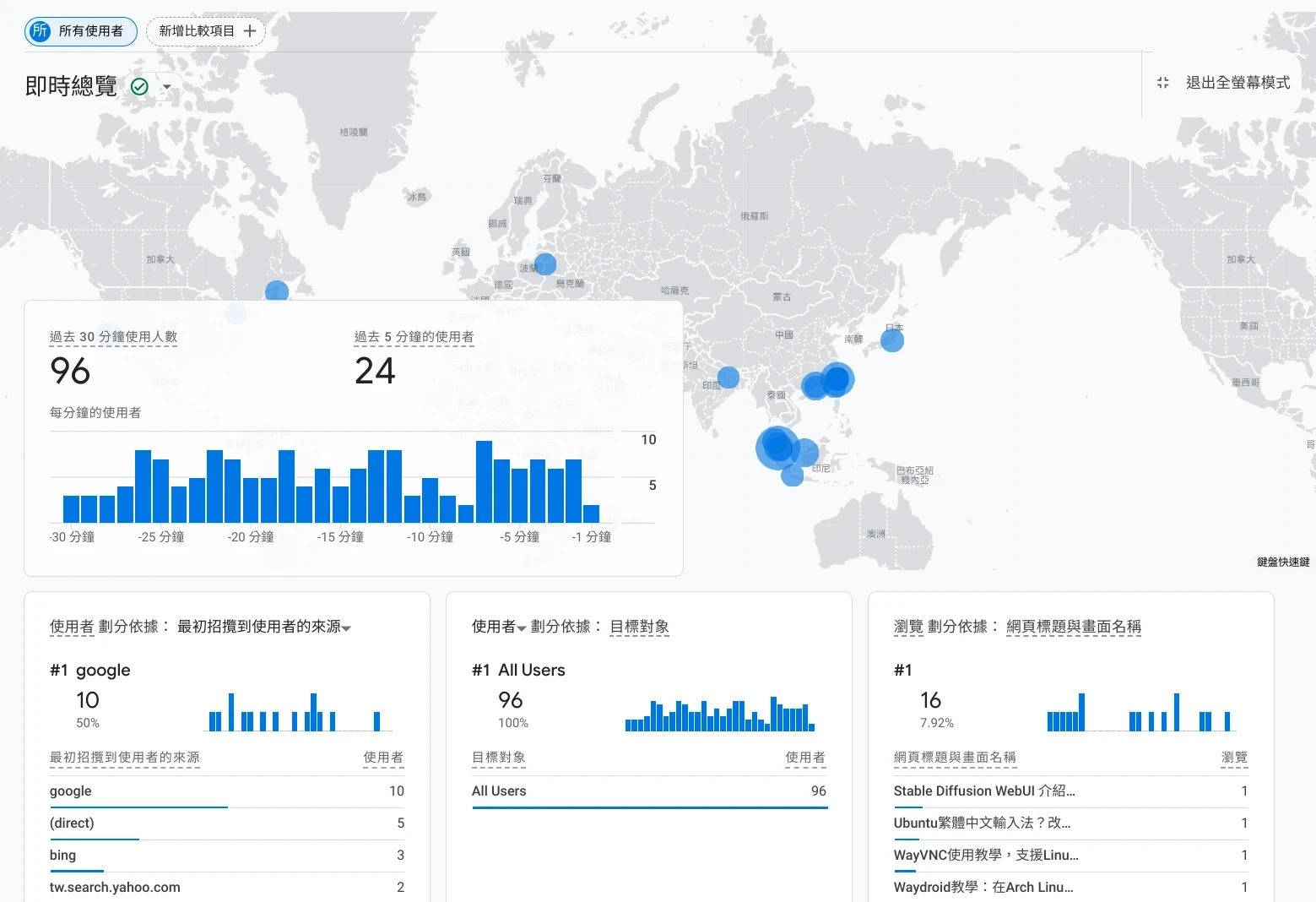Click the 網頁標題與畫面名稱 dimension label

click(x=1073, y=627)
